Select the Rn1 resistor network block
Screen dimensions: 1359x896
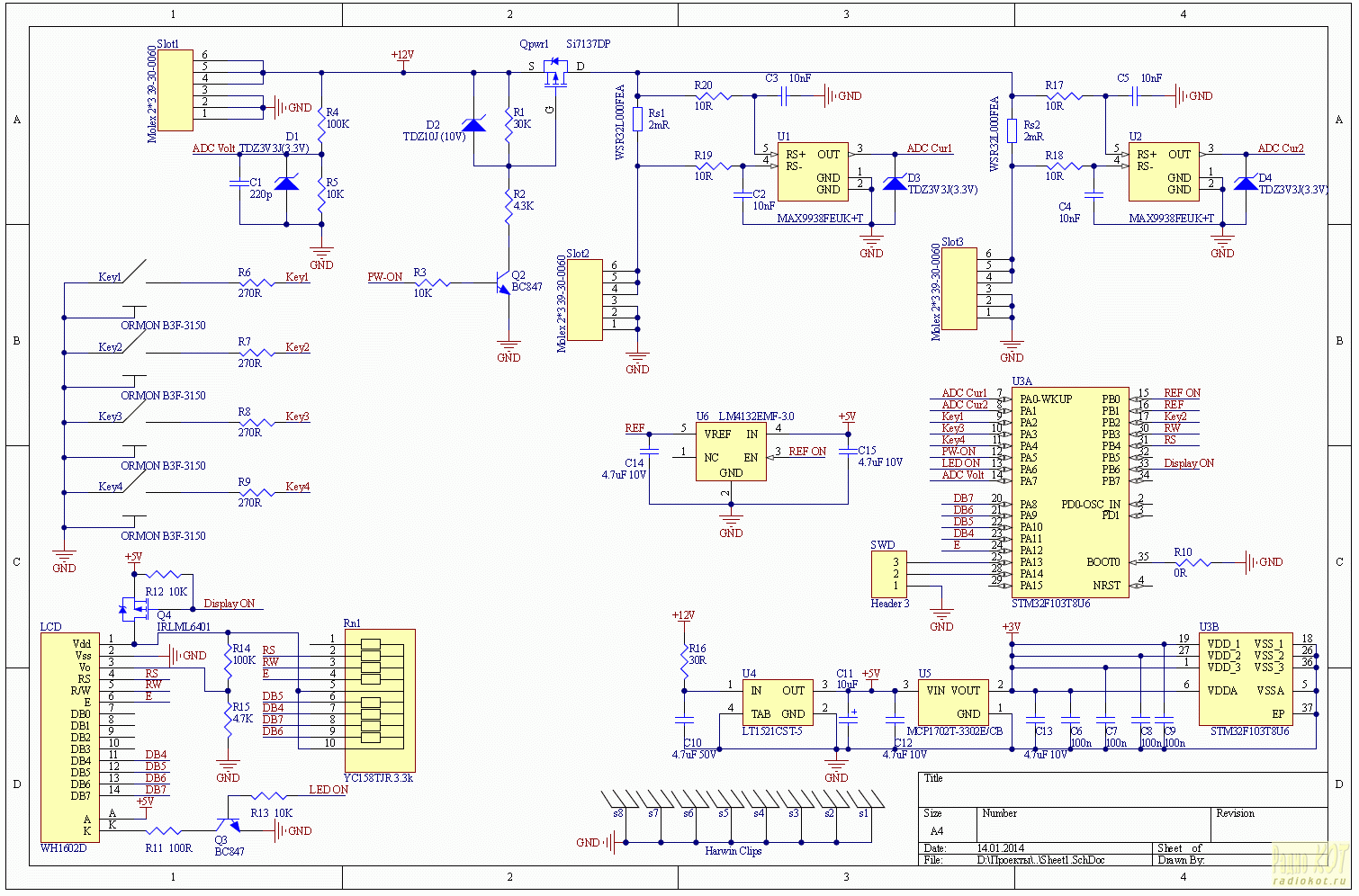coord(379,701)
